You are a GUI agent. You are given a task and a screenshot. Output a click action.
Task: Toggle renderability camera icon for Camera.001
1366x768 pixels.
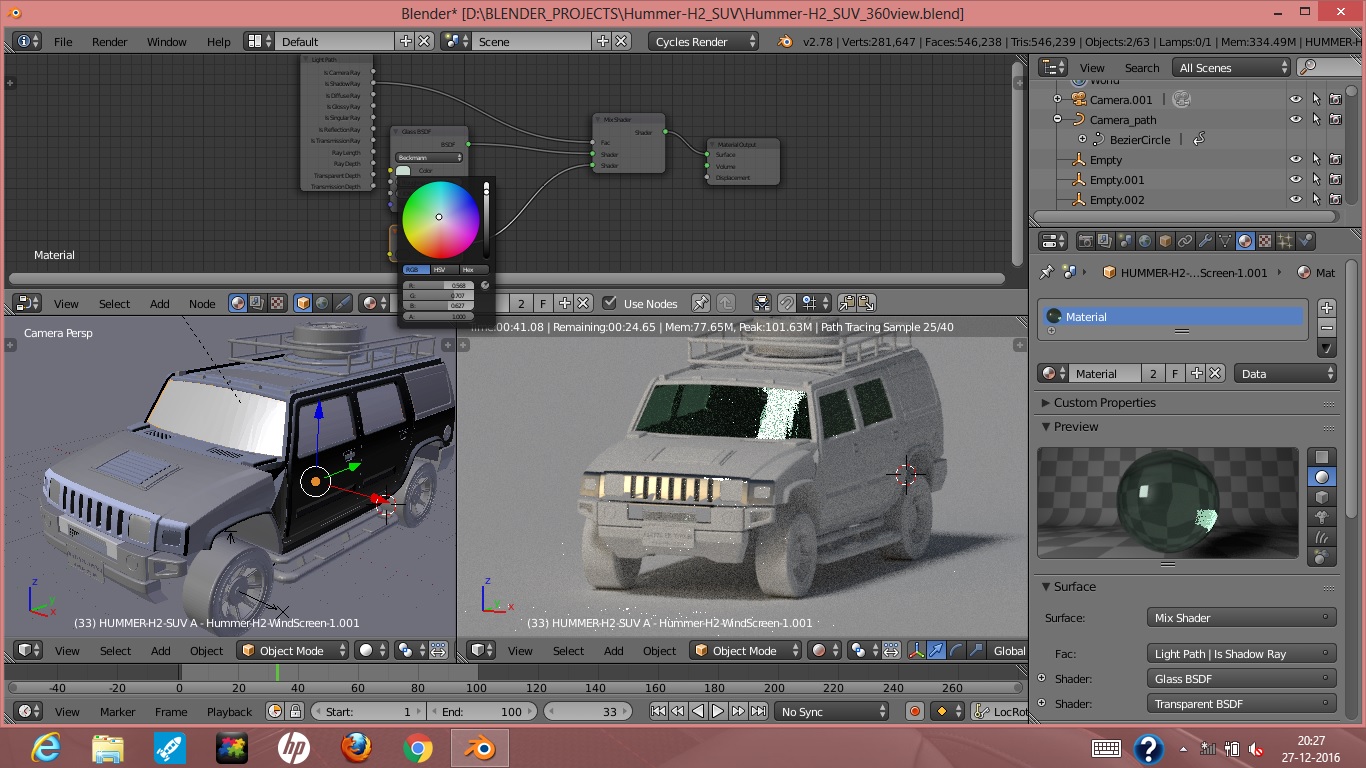(x=1335, y=99)
